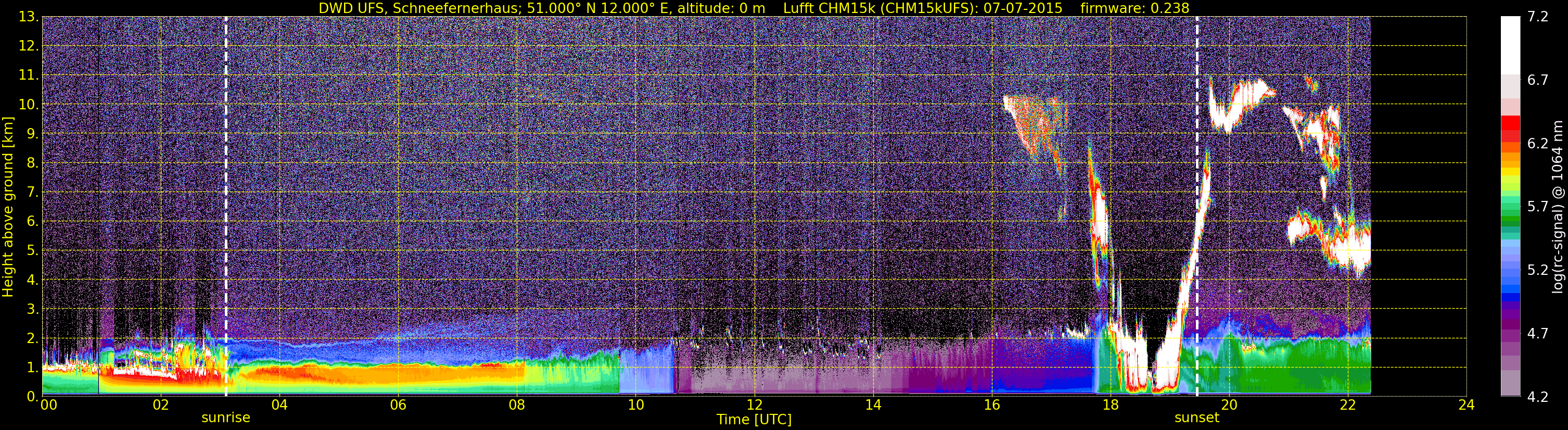
Task: Click the "sunrise" label below the axis
Action: tap(226, 418)
